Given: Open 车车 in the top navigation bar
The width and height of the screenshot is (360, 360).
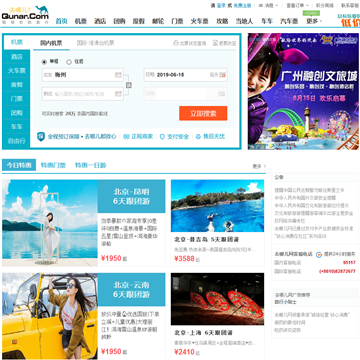Looking at the screenshot, I should [x=267, y=21].
